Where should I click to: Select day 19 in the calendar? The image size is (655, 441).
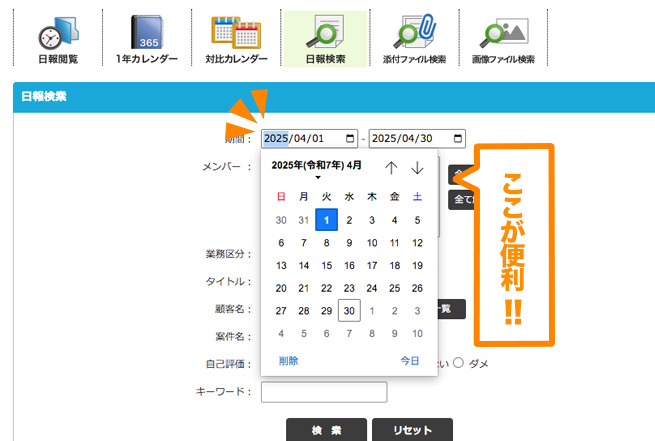pos(417,265)
